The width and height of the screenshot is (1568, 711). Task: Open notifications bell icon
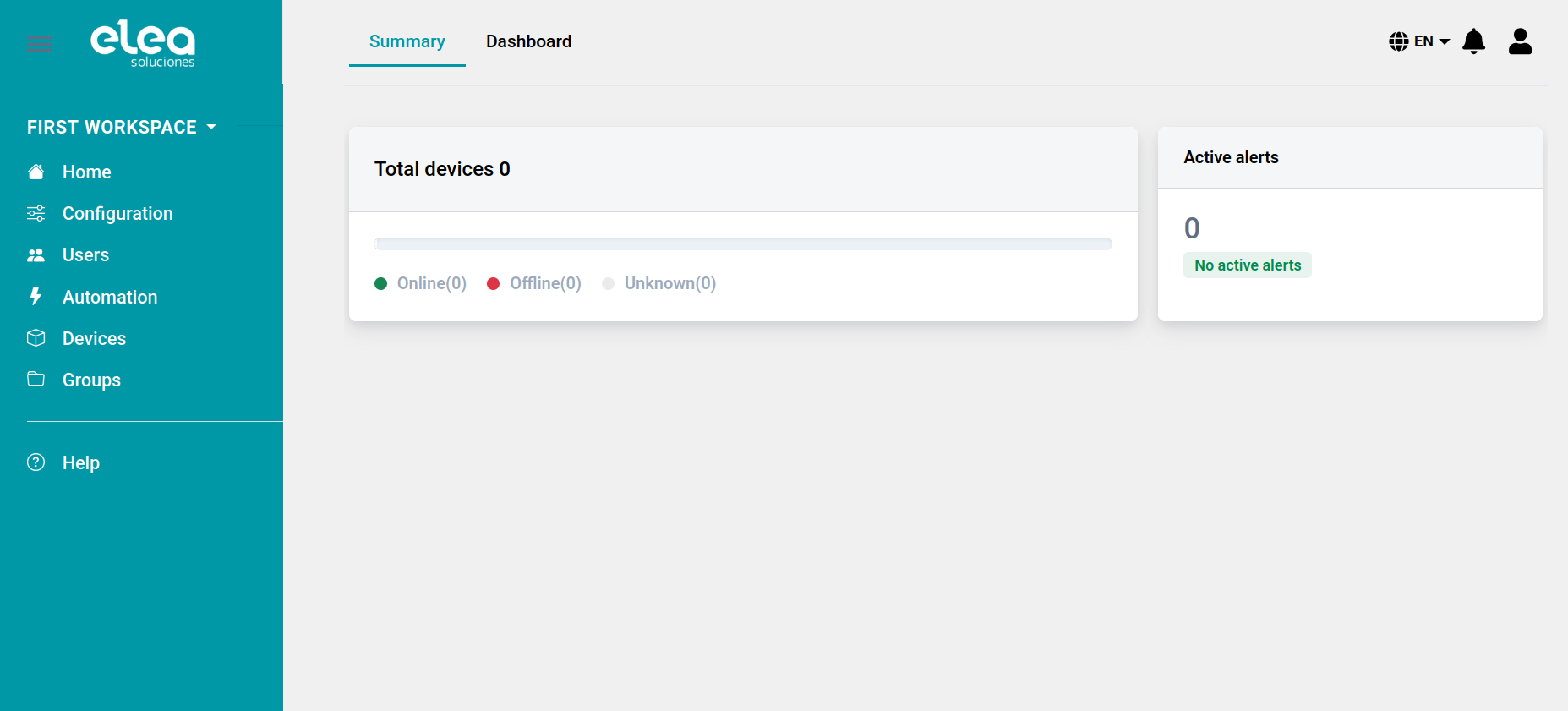(x=1473, y=41)
